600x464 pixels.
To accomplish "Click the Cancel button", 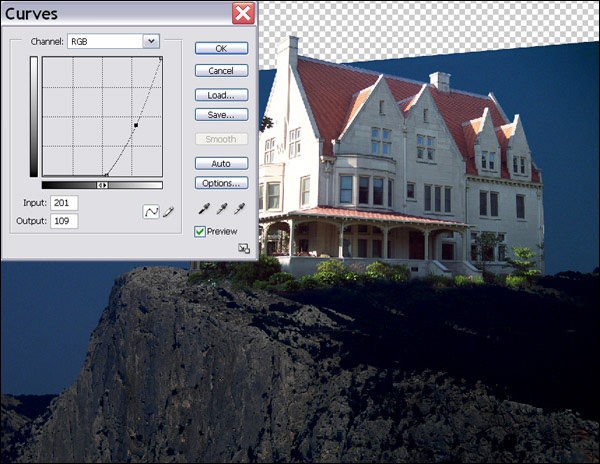I will click(222, 71).
